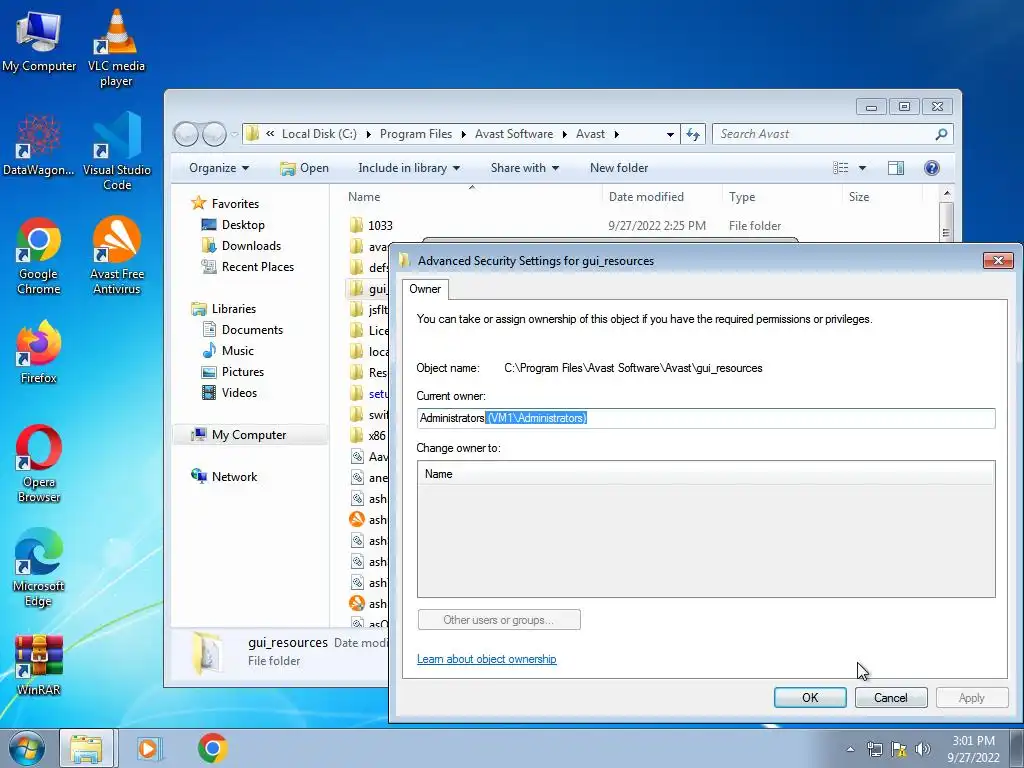Expand recent pages arrow next to navigation buttons
This screenshot has width=1024, height=768.
tap(234, 135)
